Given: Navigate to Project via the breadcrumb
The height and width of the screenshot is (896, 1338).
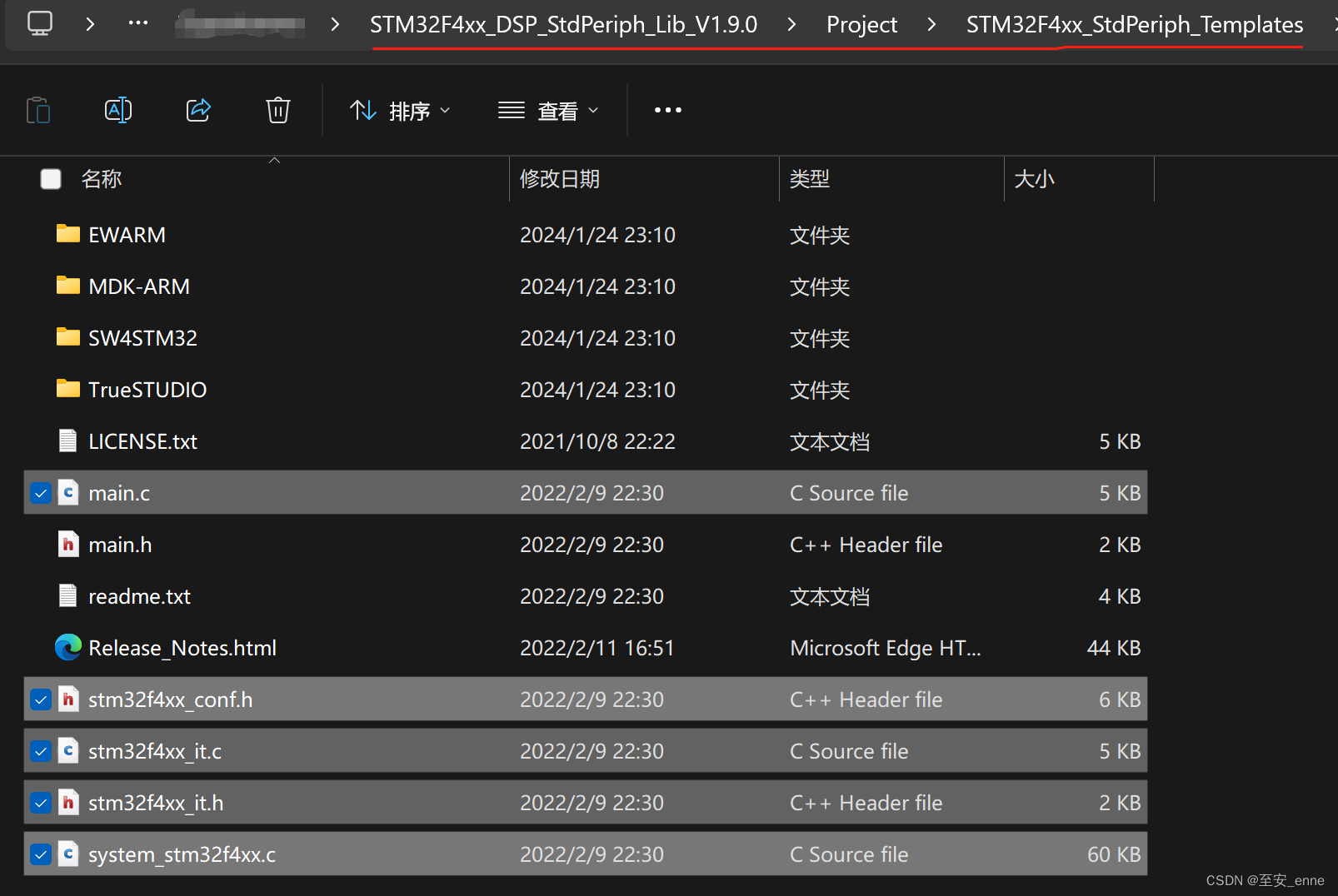Looking at the screenshot, I should pos(861,24).
